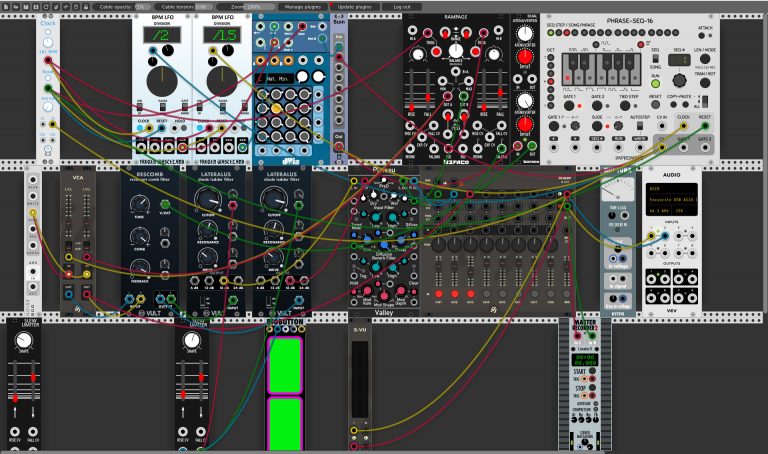768x454 pixels.
Task: Click the SHAPE knob on second Slew Limiter
Action: coord(192,340)
